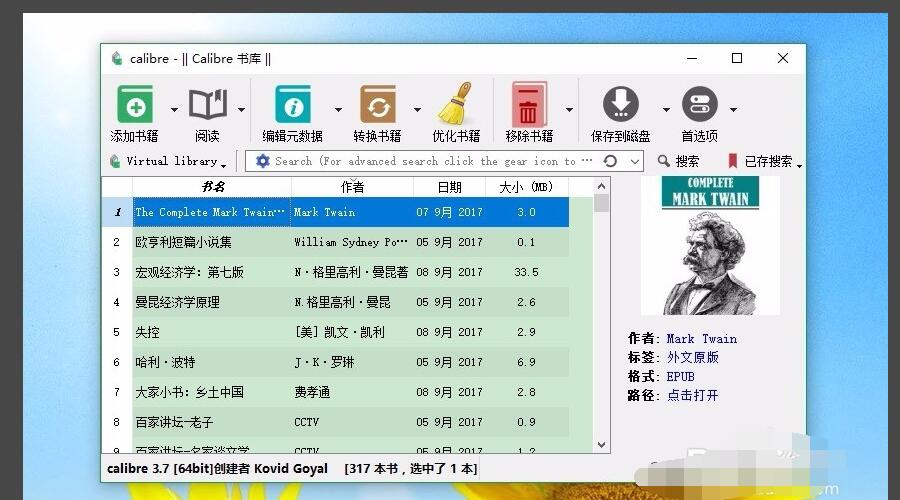This screenshot has height=500, width=900.
Task: Sort by the 大小 (MB) column header
Action: click(x=526, y=187)
